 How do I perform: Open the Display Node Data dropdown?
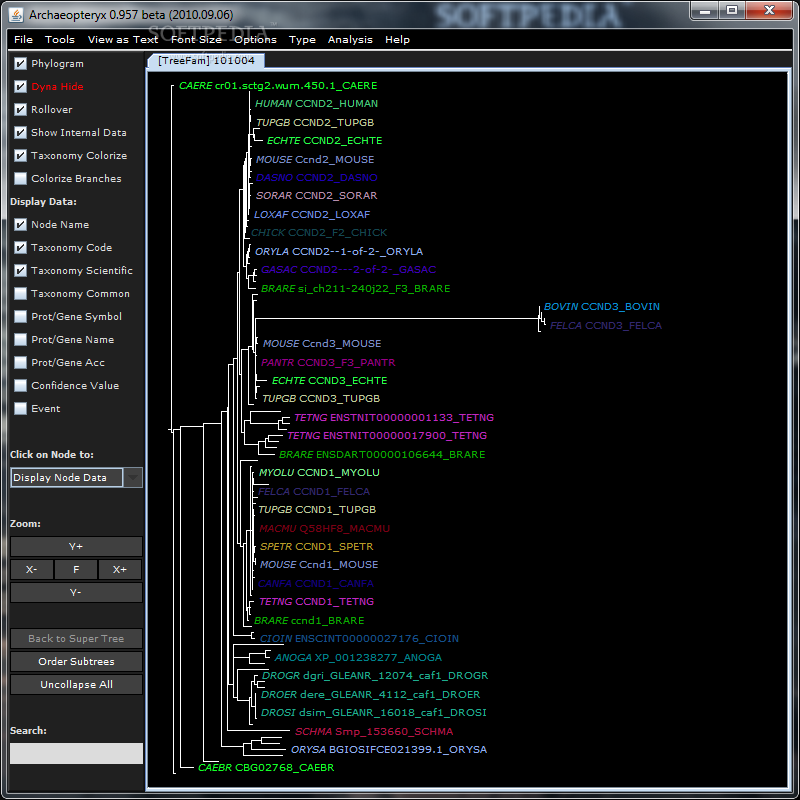(76, 478)
